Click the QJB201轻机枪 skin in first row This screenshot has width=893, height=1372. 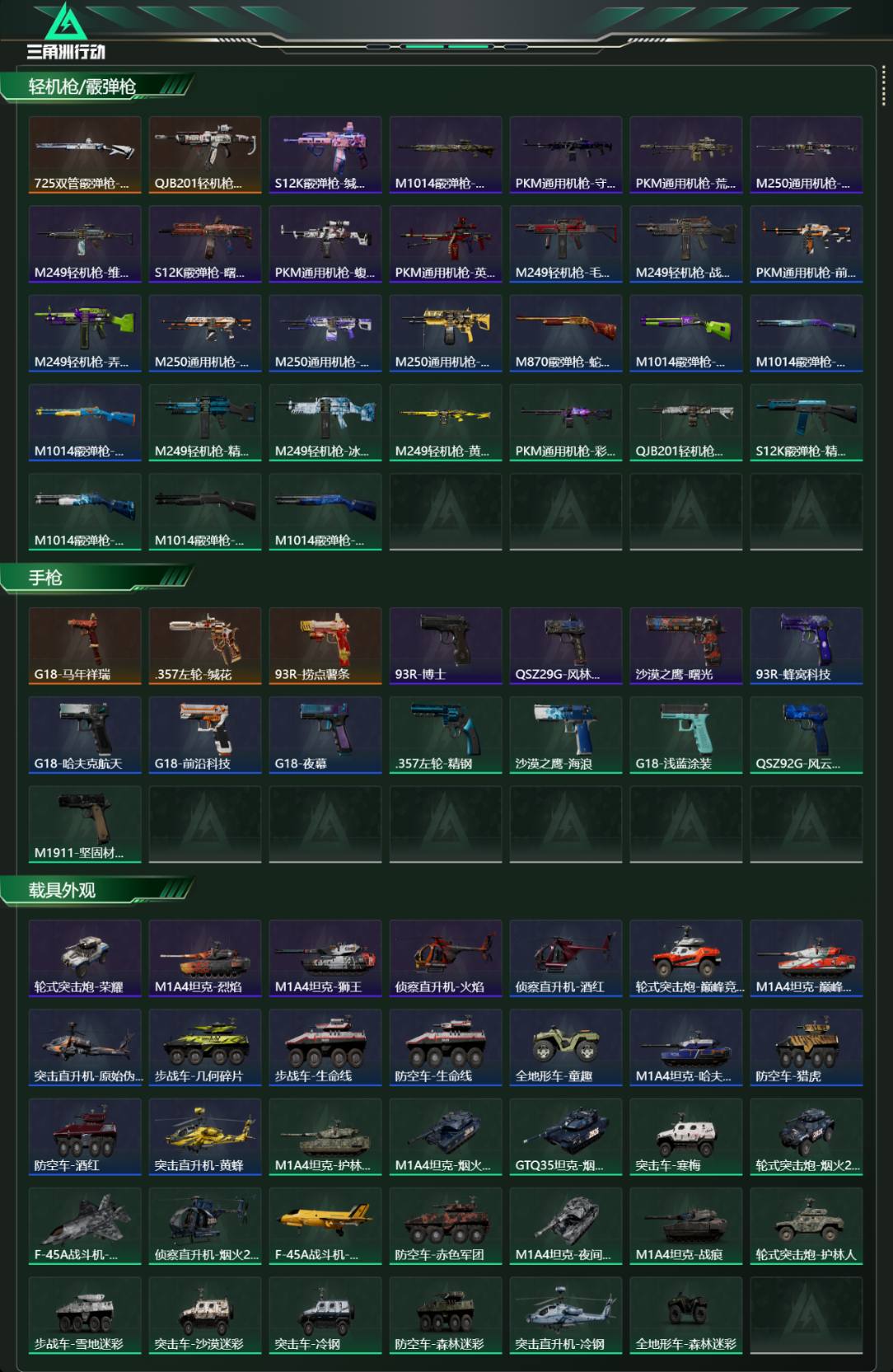tap(205, 155)
